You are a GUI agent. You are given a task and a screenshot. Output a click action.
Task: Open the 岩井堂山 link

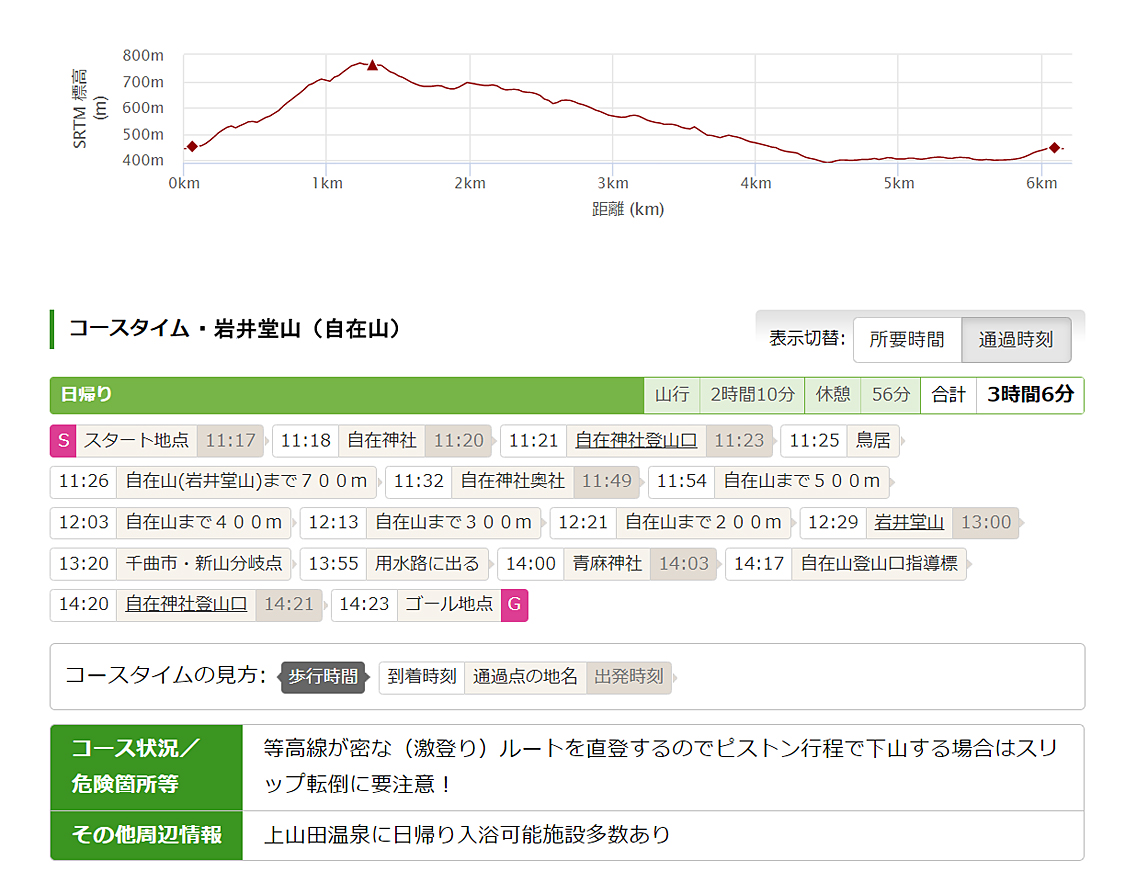(x=909, y=522)
